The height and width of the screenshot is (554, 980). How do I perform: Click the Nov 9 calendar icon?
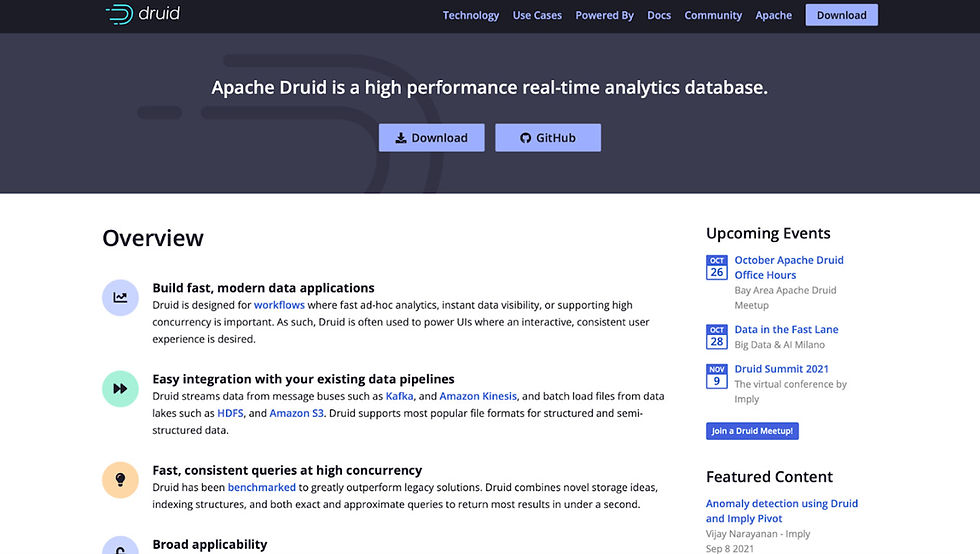(x=716, y=376)
